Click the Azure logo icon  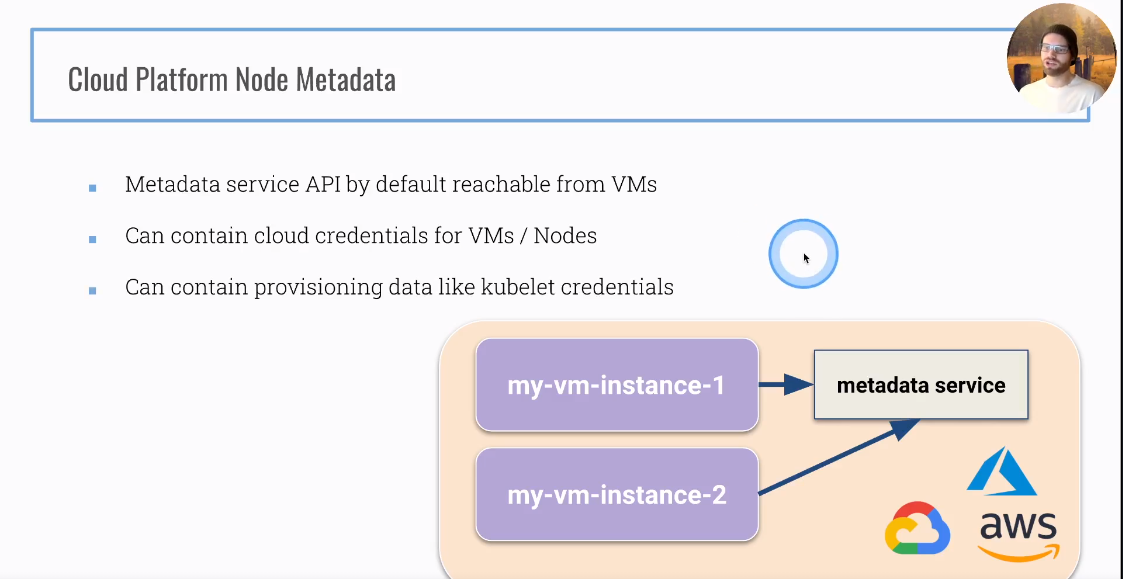[x=1001, y=472]
